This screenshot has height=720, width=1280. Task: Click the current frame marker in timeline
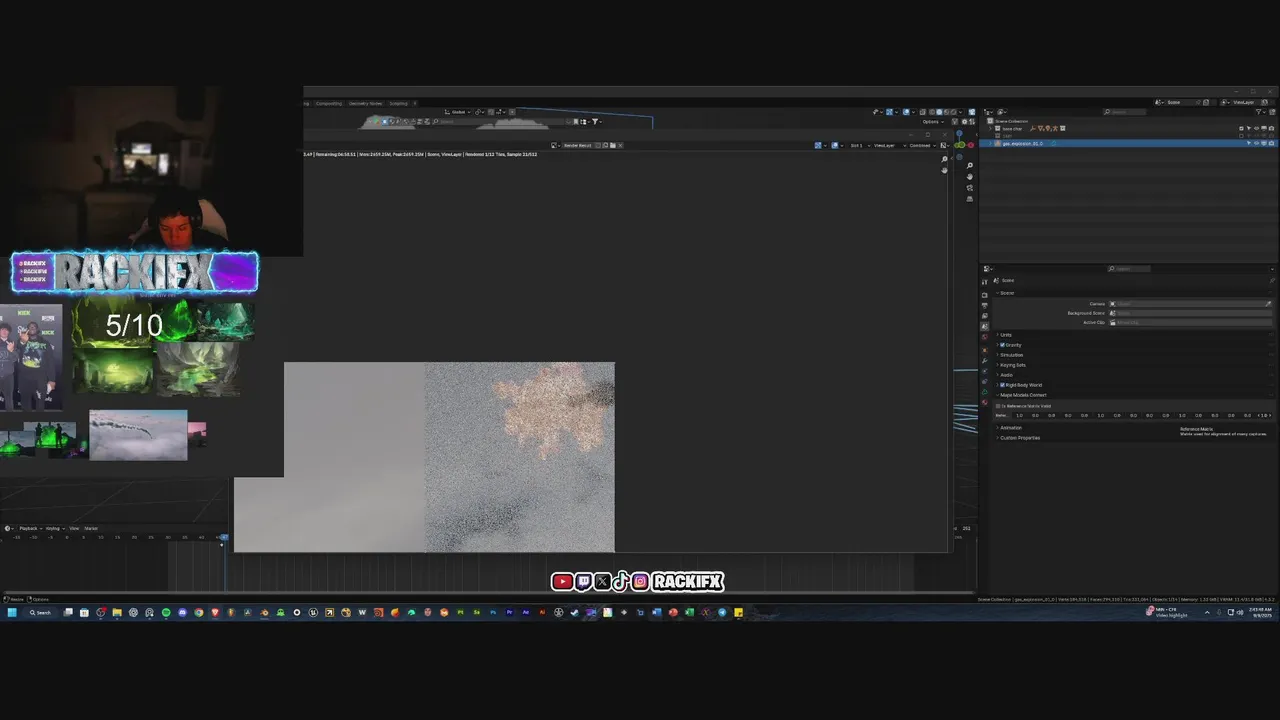click(224, 538)
